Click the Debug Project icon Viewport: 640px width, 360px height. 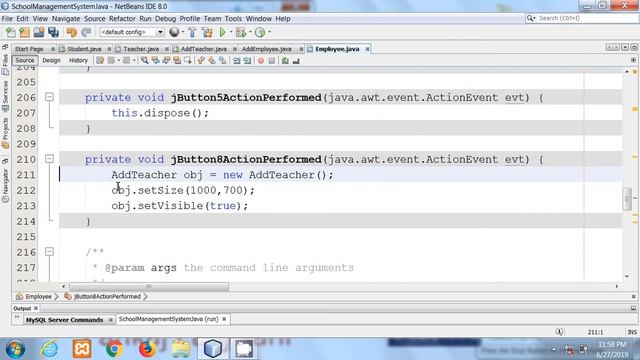(241, 32)
